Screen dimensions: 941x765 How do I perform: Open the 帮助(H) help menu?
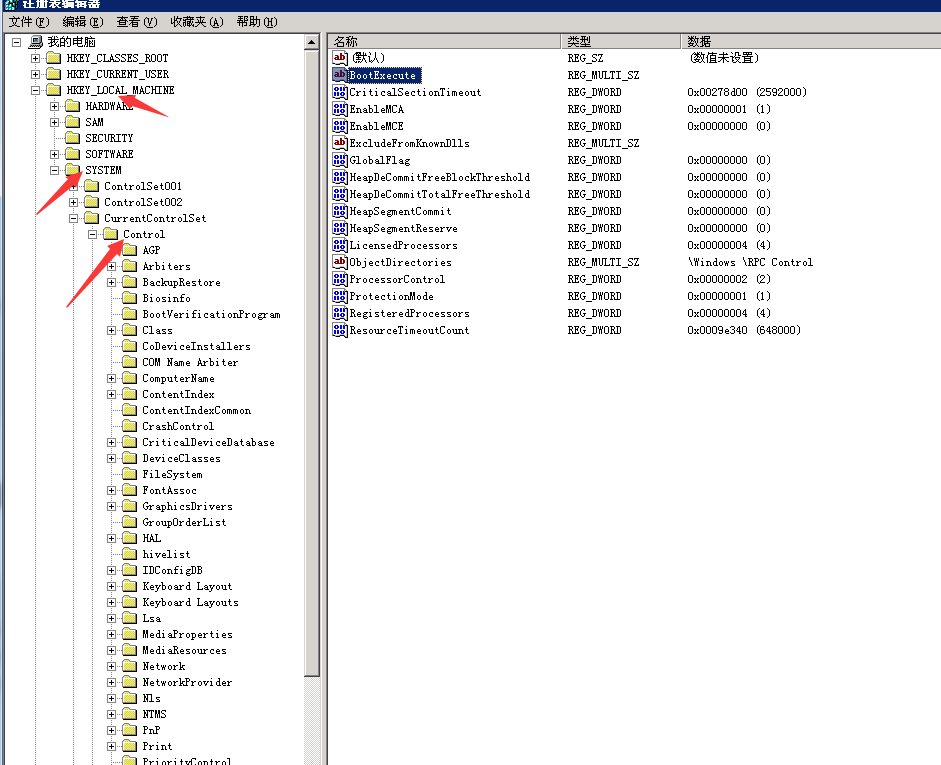pos(256,21)
